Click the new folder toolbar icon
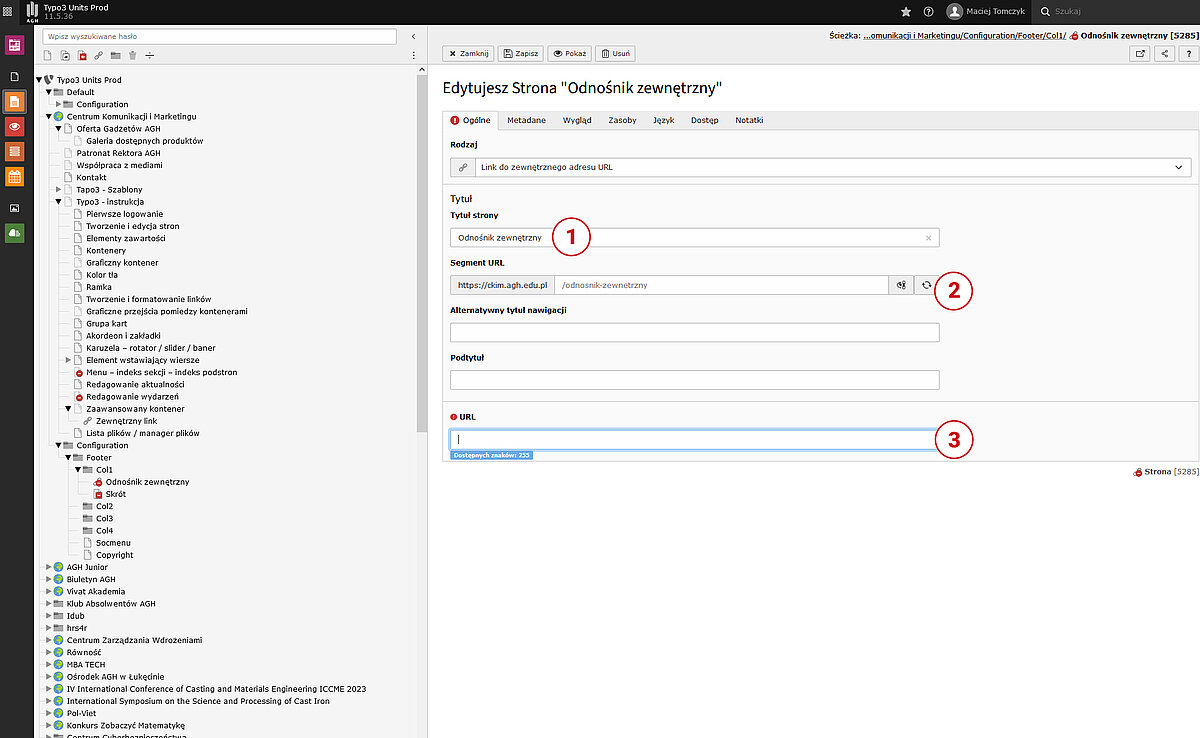The image size is (1200, 738). tap(116, 55)
